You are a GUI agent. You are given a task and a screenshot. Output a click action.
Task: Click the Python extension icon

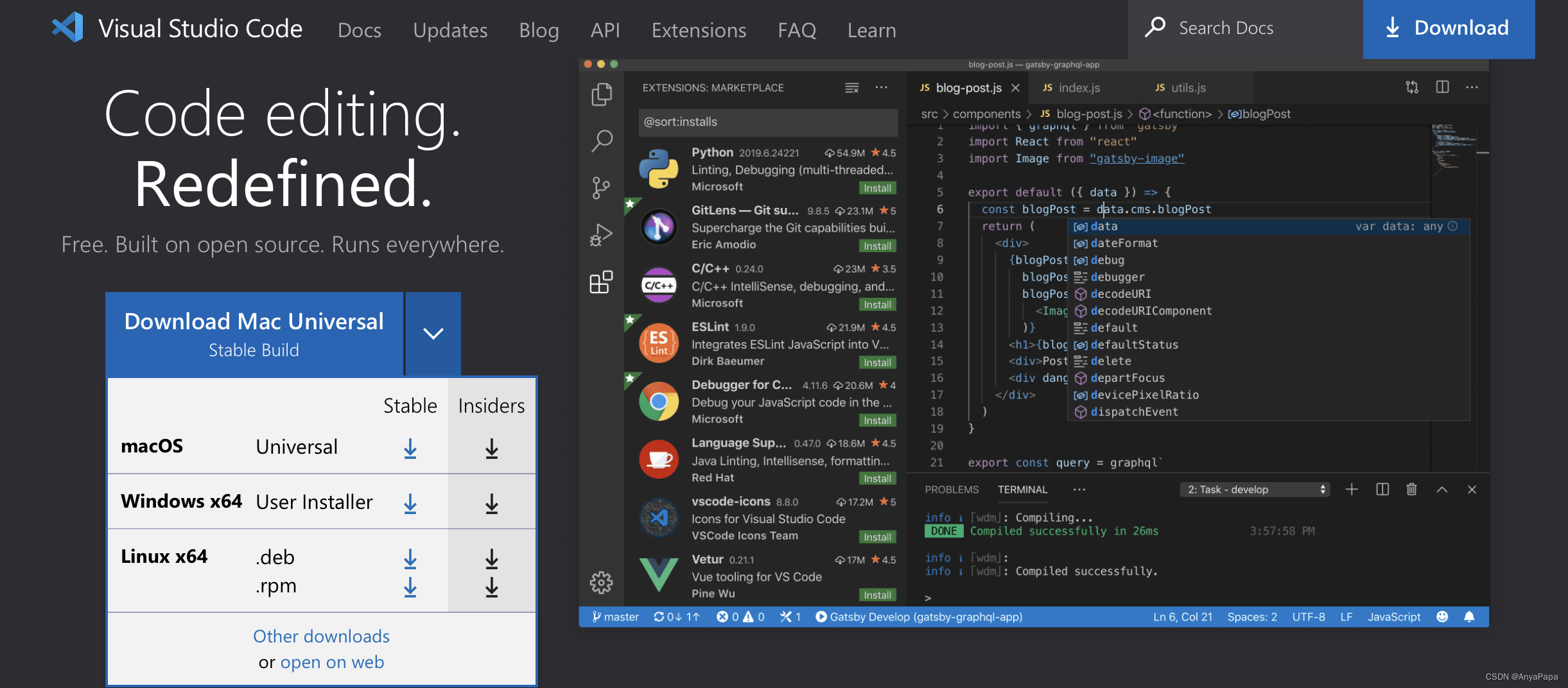659,169
